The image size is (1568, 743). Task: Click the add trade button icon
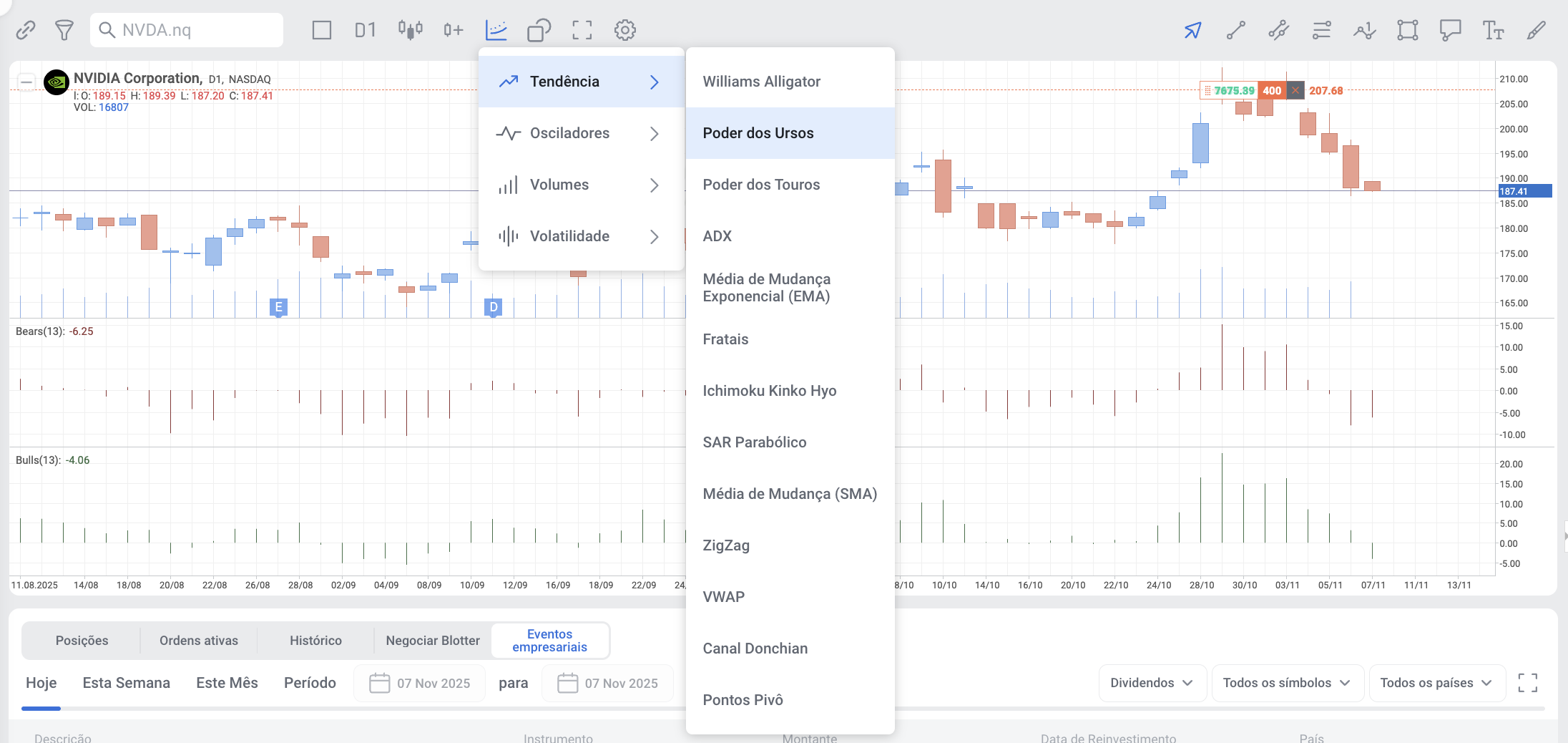[x=454, y=30]
